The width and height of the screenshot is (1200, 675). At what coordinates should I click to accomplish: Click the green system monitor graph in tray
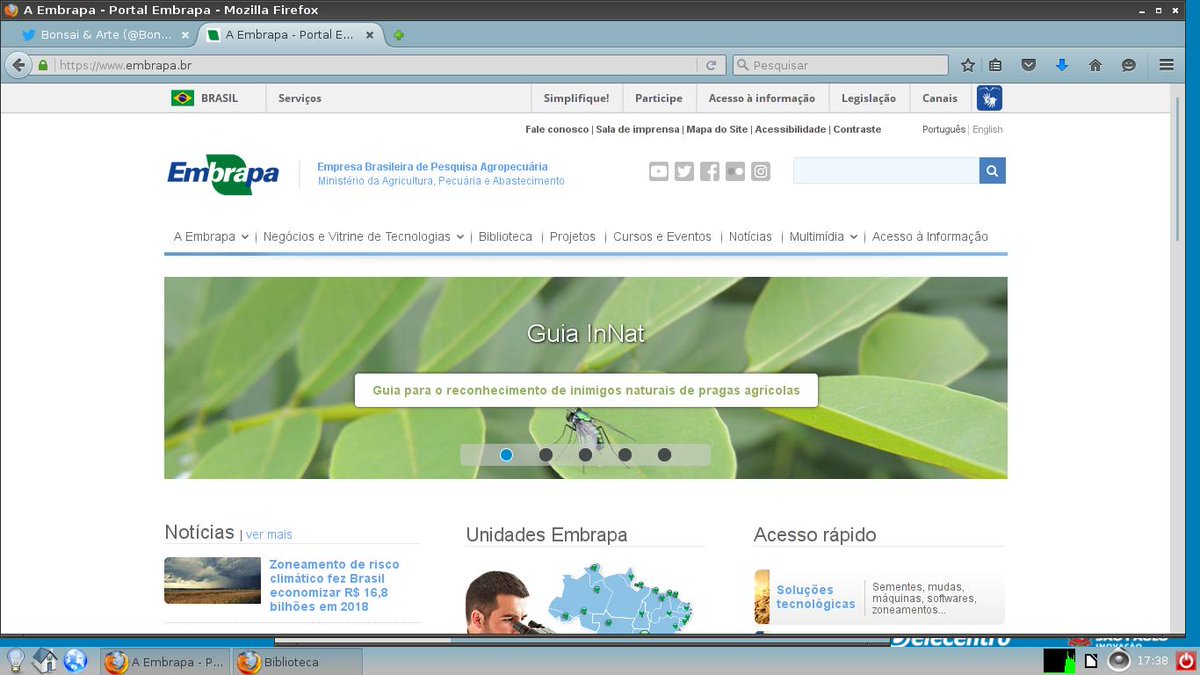click(1059, 661)
